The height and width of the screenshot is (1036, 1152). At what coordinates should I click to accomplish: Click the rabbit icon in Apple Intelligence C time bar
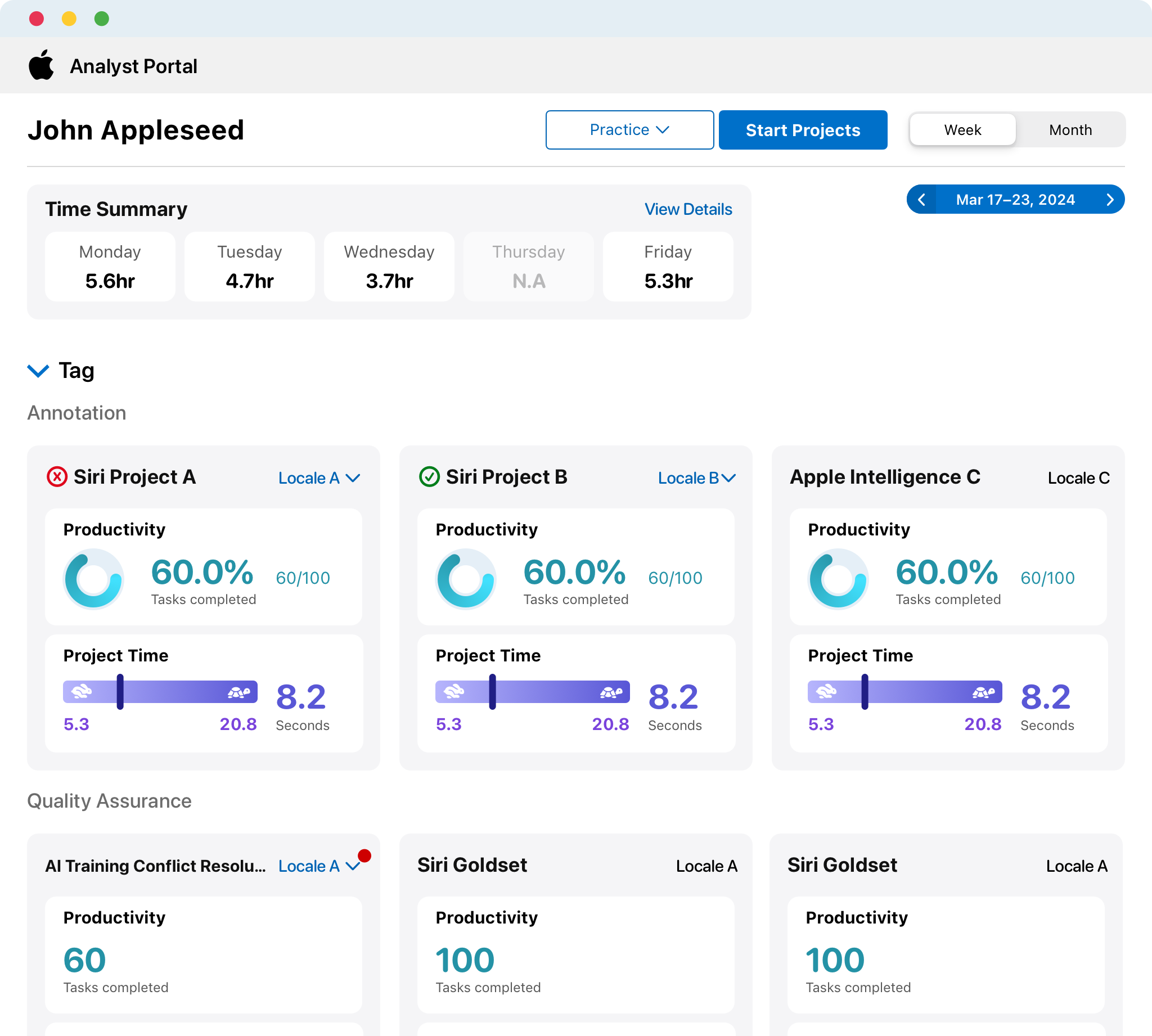826,692
